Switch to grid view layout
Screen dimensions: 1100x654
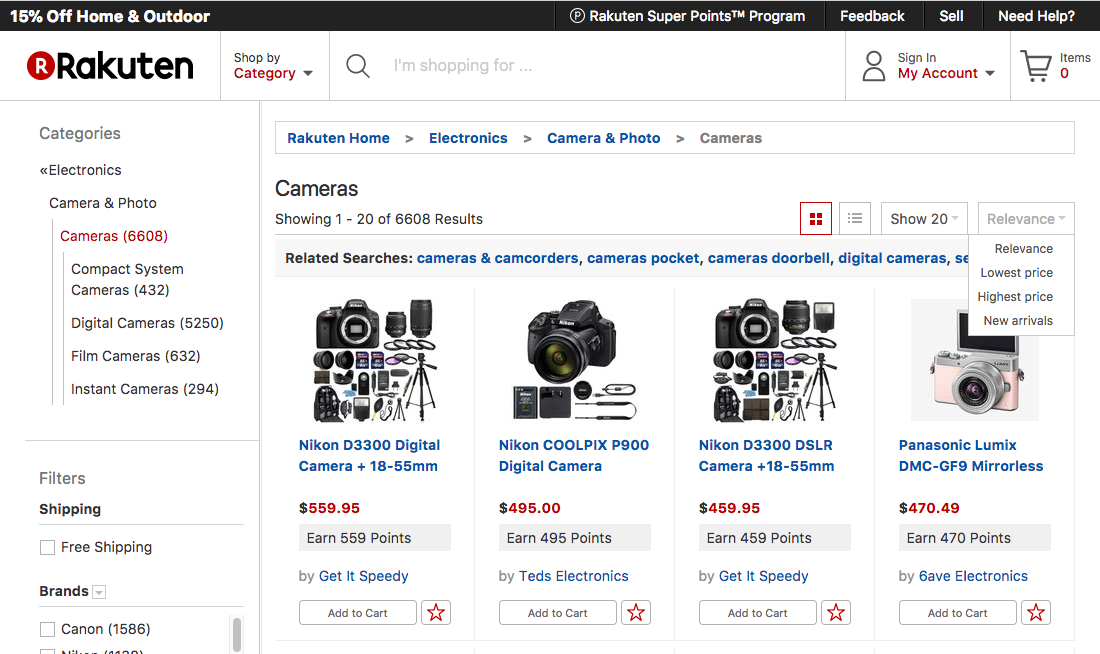coord(816,218)
